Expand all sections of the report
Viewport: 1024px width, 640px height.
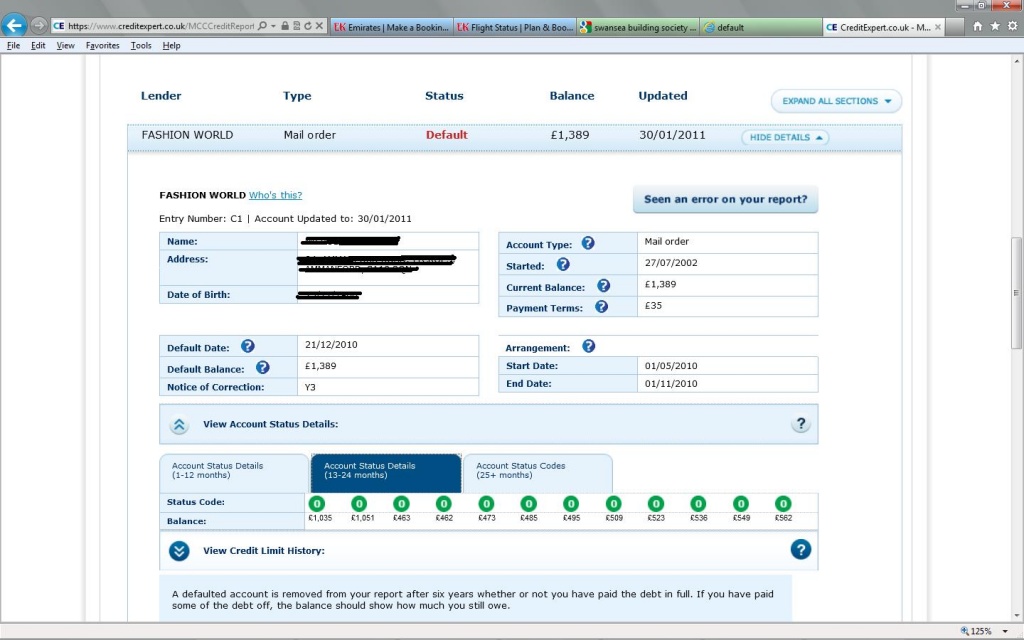[x=836, y=101]
